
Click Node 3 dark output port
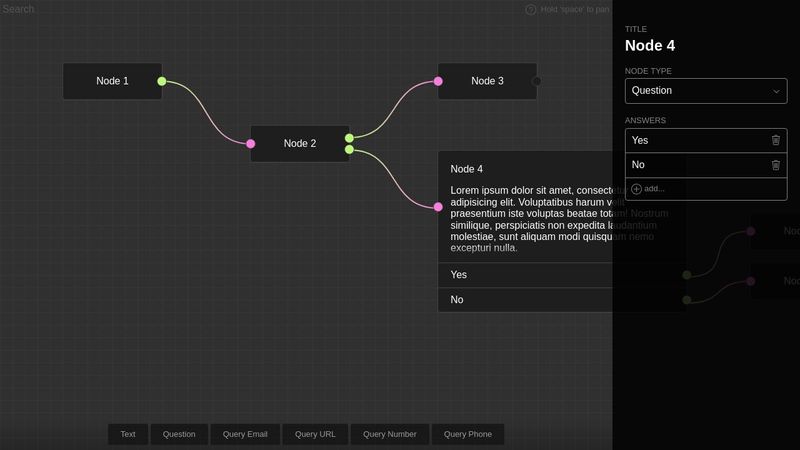[x=537, y=81]
